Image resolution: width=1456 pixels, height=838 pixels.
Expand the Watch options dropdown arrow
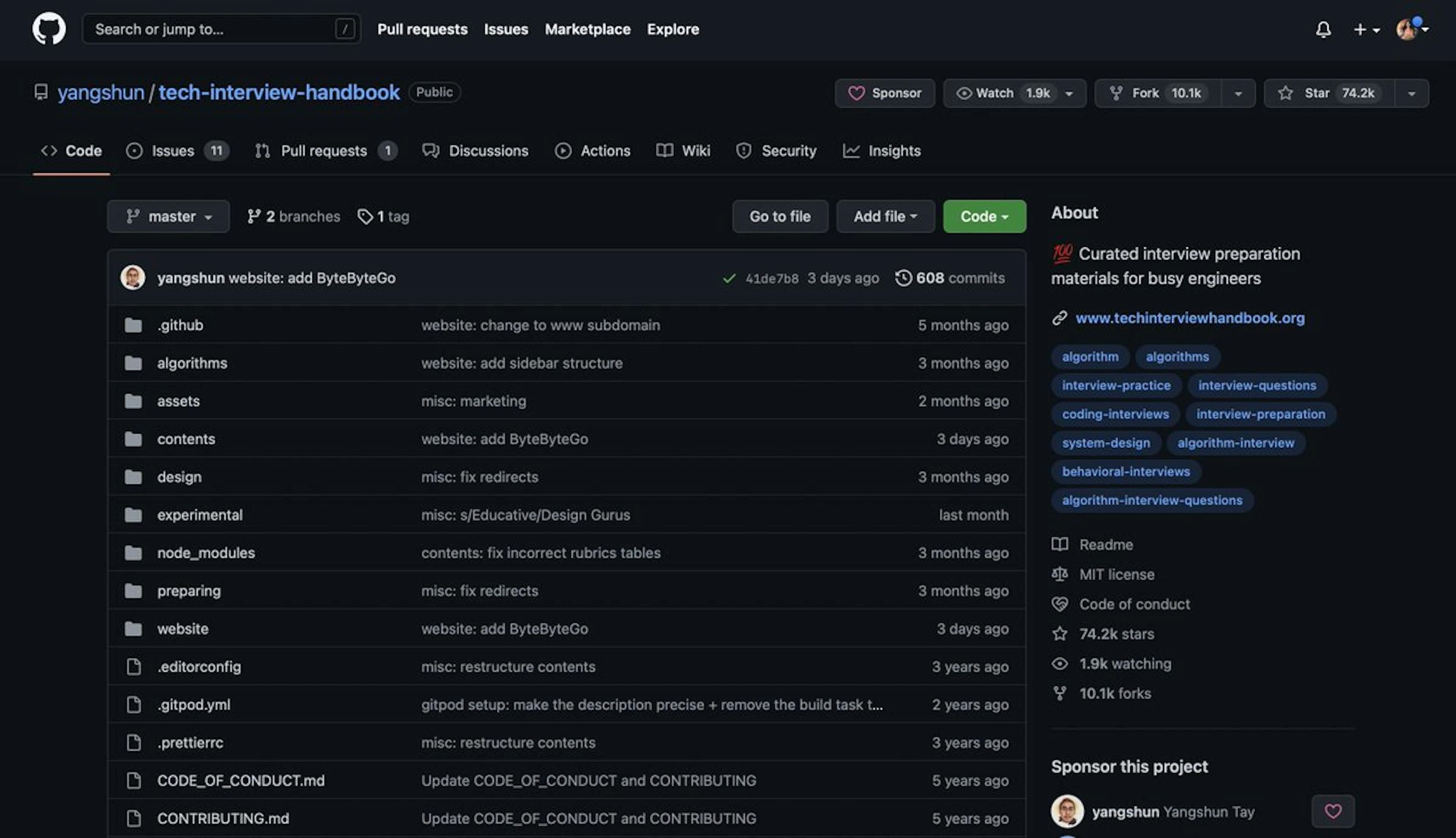click(x=1069, y=93)
